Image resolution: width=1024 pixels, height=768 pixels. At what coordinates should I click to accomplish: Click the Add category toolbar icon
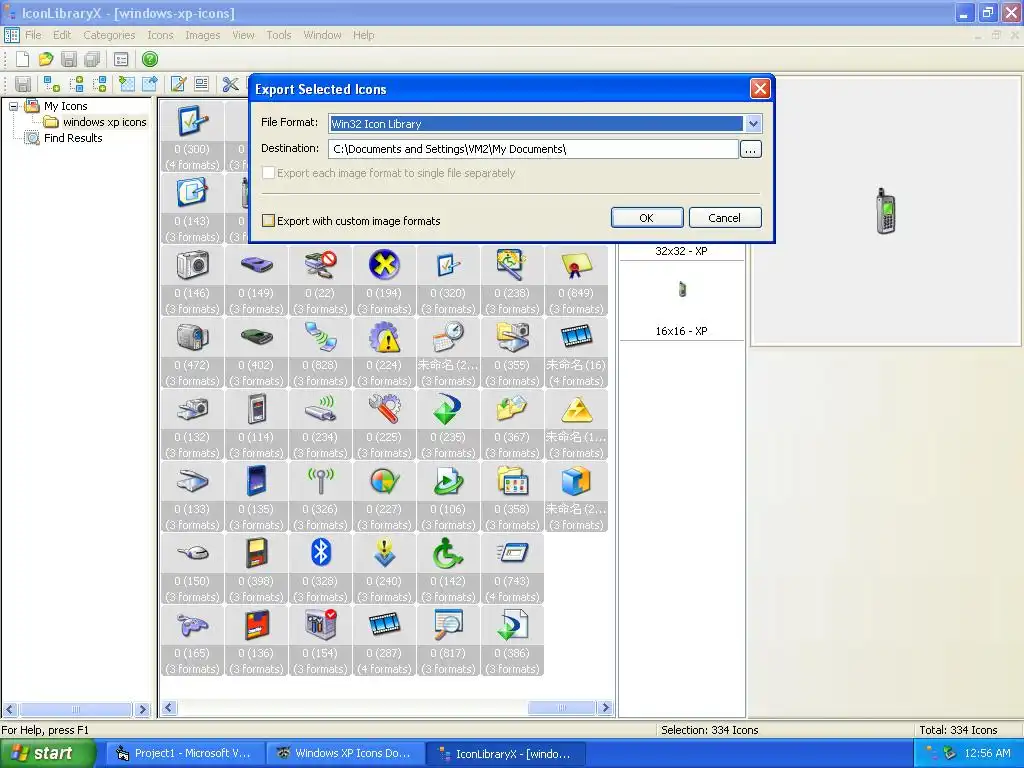click(x=52, y=84)
